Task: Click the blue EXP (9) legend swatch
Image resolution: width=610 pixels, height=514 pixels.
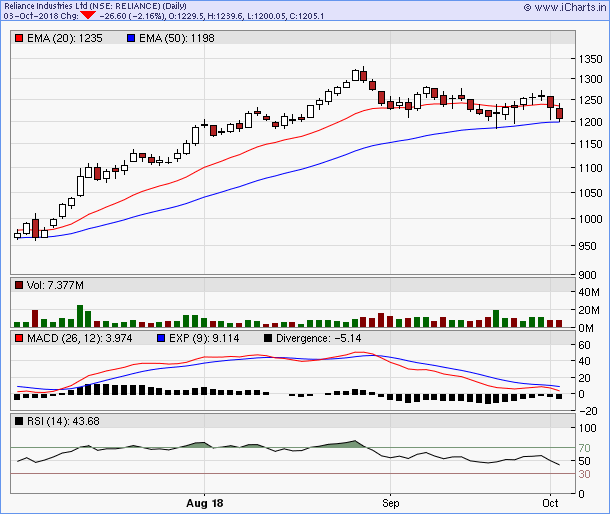Action: [x=161, y=338]
